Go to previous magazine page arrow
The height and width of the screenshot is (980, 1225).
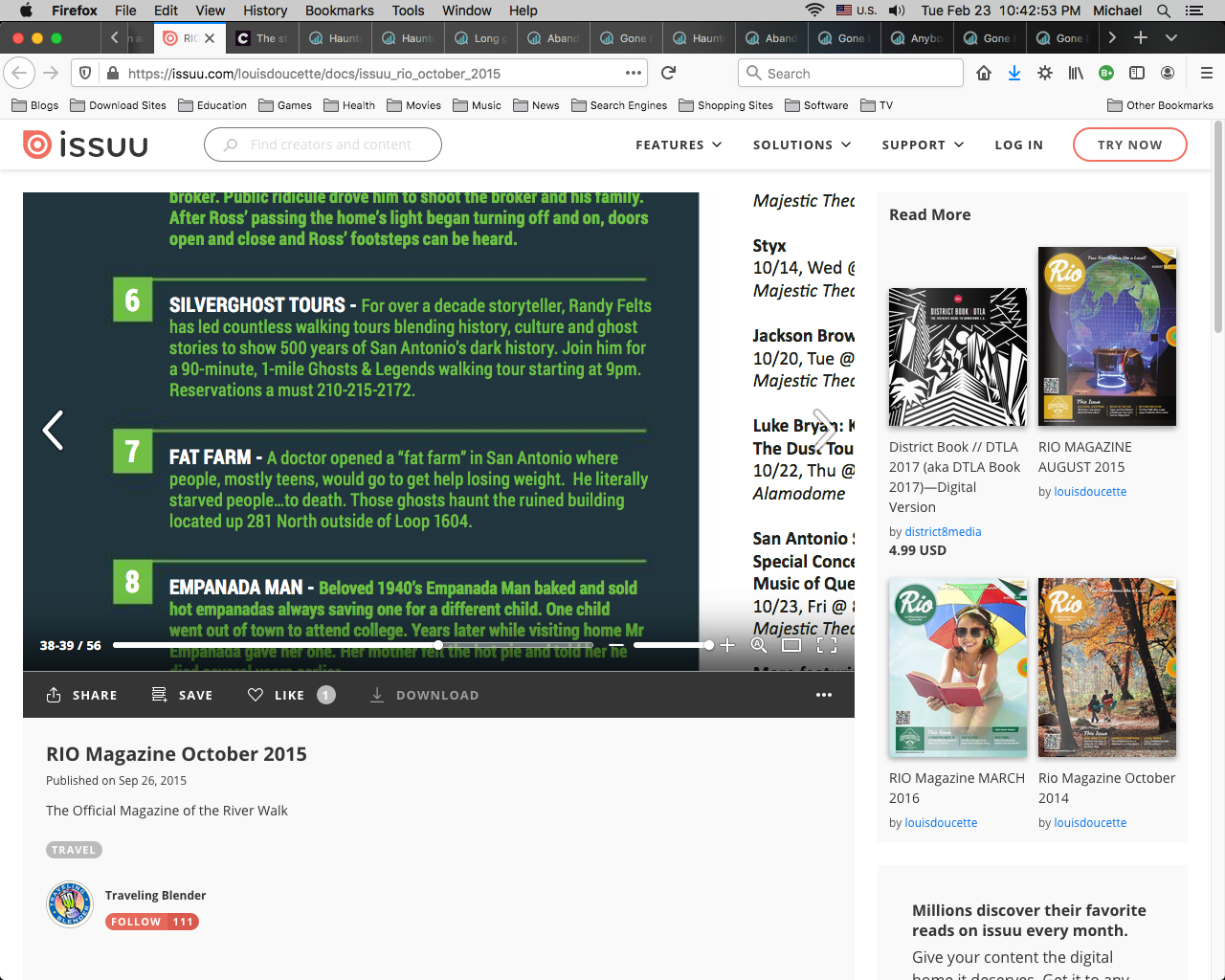(x=54, y=431)
